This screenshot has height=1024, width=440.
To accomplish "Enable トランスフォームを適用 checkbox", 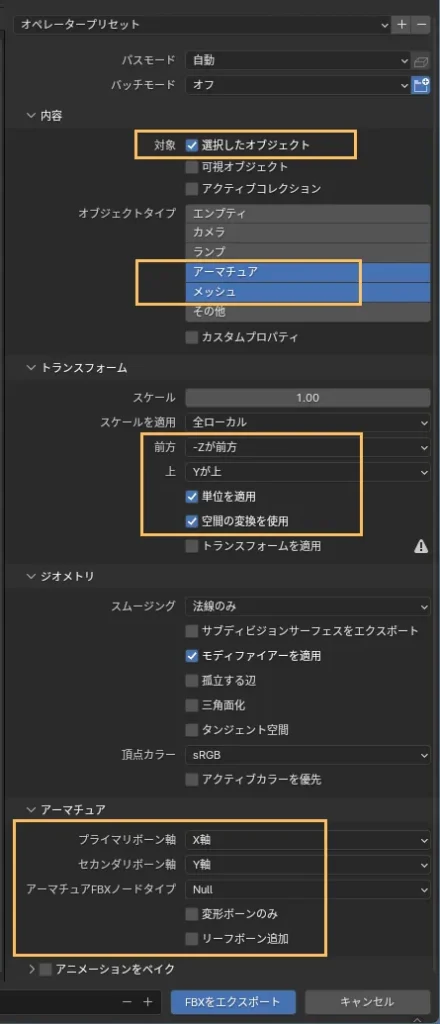I will point(191,547).
